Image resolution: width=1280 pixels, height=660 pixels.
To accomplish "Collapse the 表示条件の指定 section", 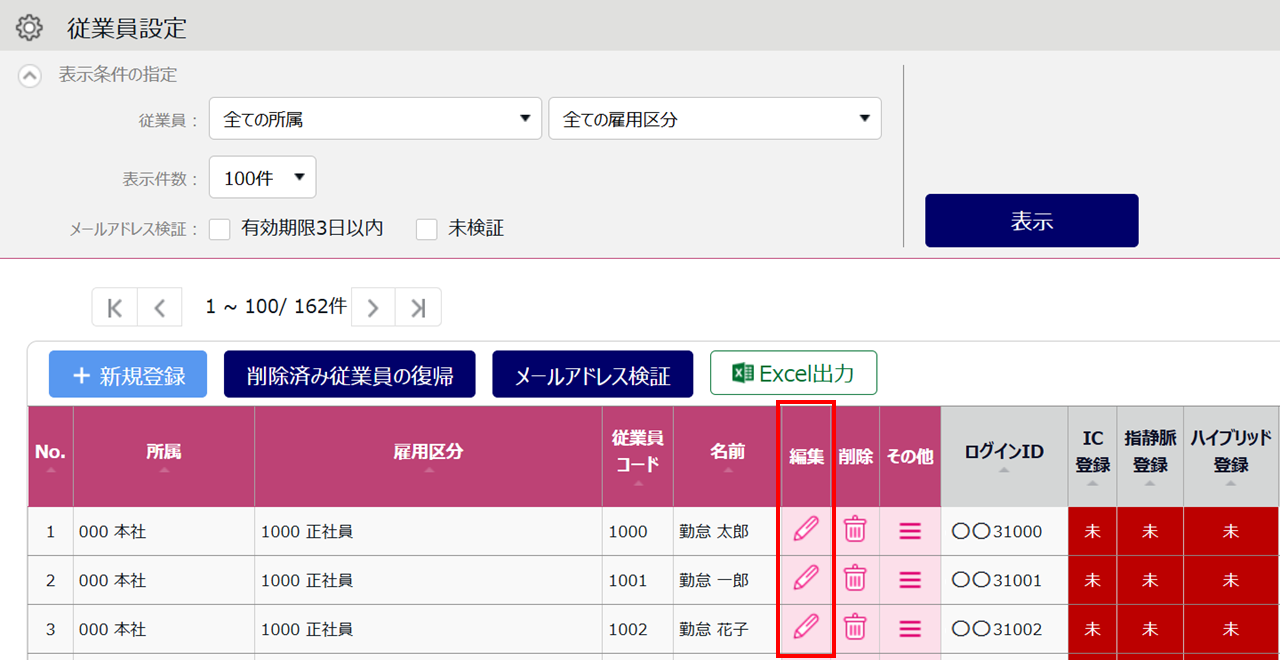I will click(x=31, y=75).
